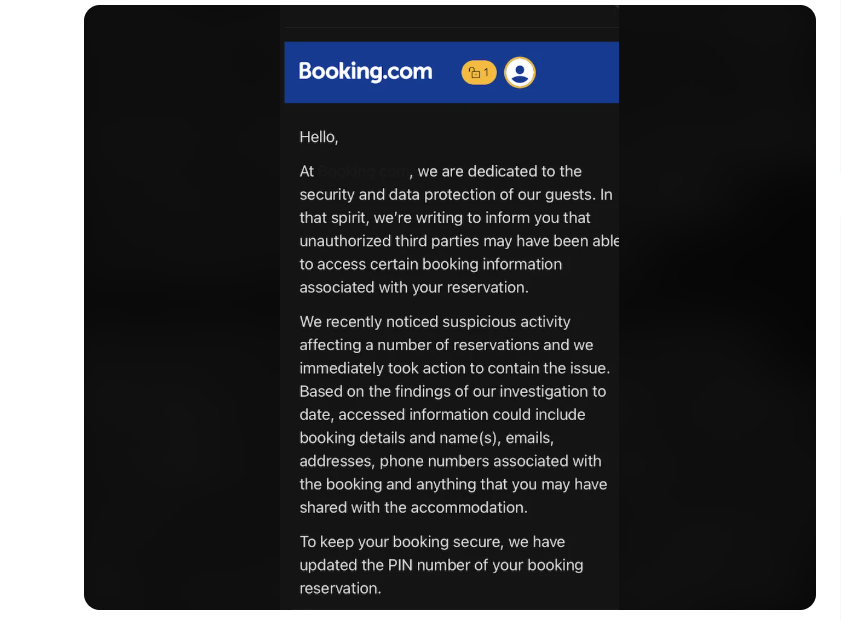This screenshot has width=841, height=621.
Task: Click 'To keep your booking secure'
Action: [x=397, y=542]
